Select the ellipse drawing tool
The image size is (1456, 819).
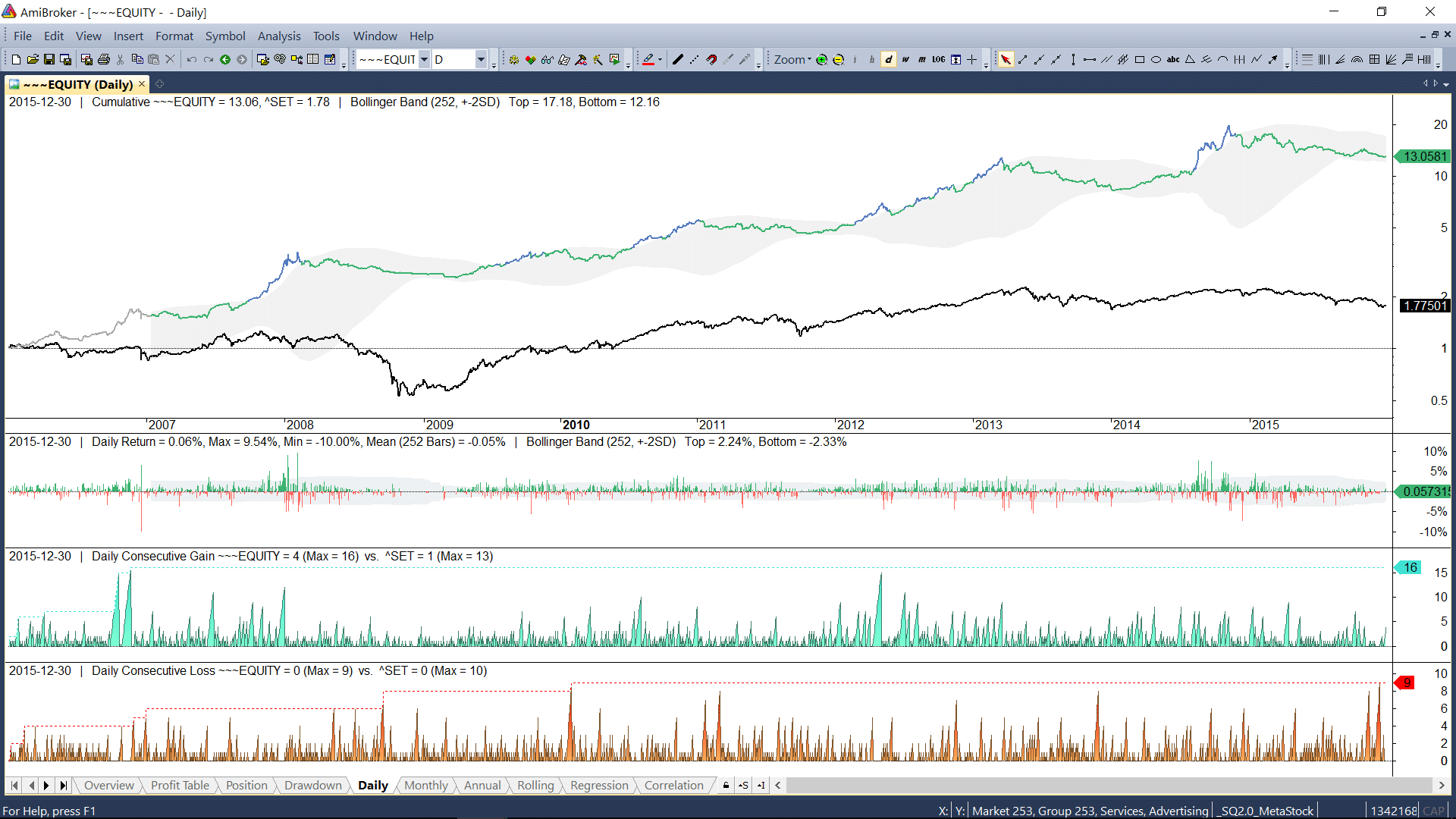pos(1156,60)
